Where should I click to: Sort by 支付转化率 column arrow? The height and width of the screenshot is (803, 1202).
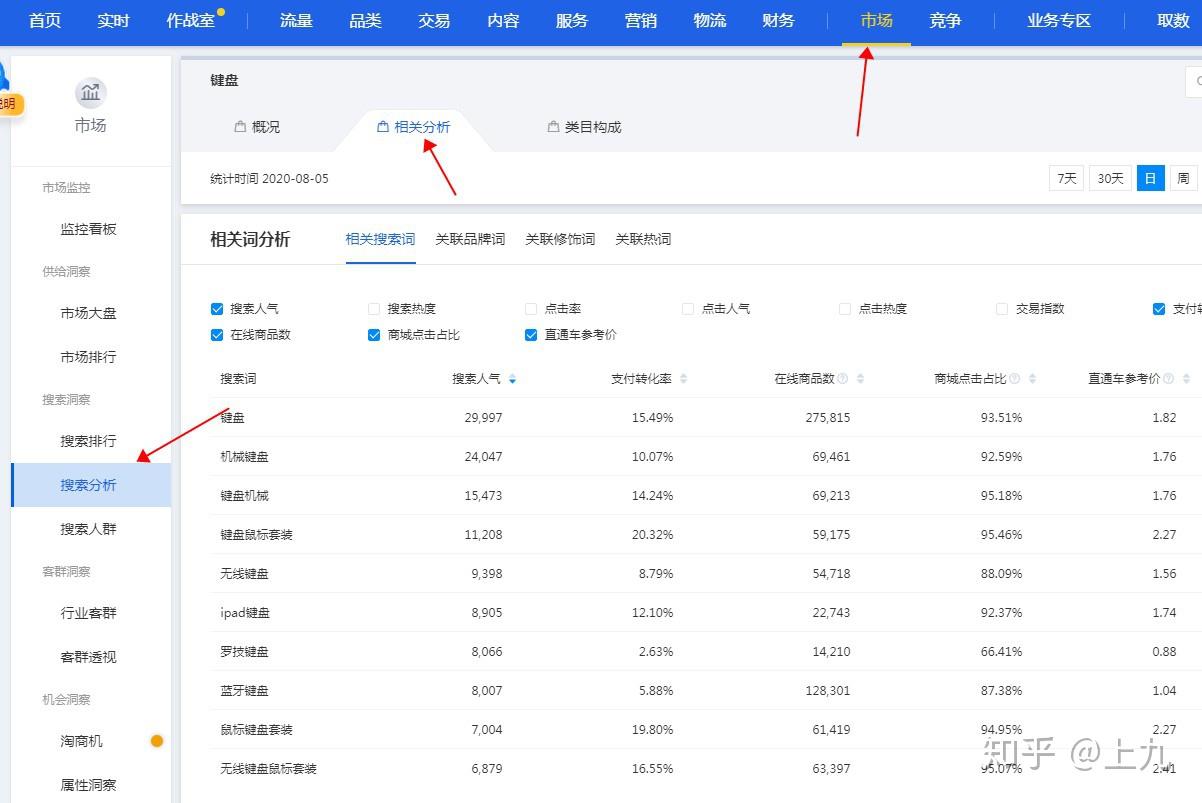(684, 379)
